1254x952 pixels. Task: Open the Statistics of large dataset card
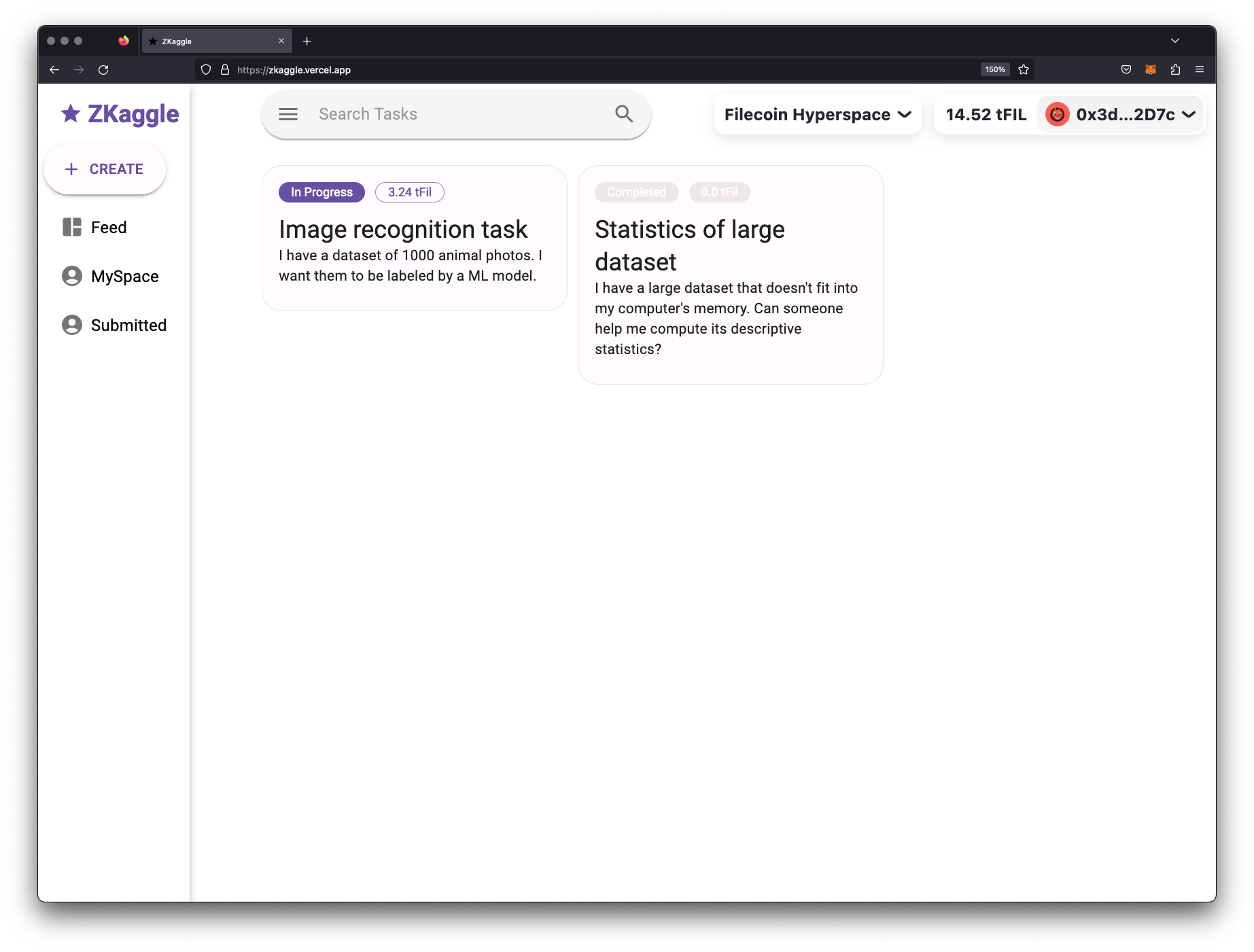tap(731, 275)
